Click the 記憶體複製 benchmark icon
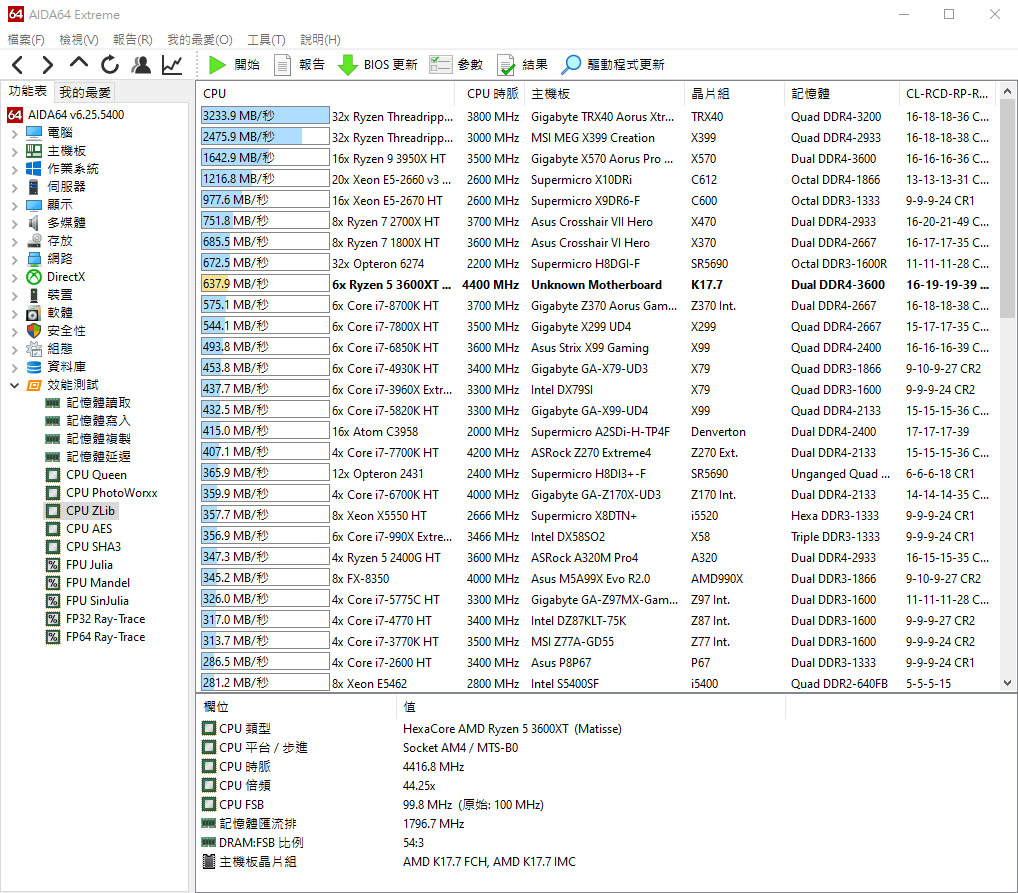 click(53, 439)
